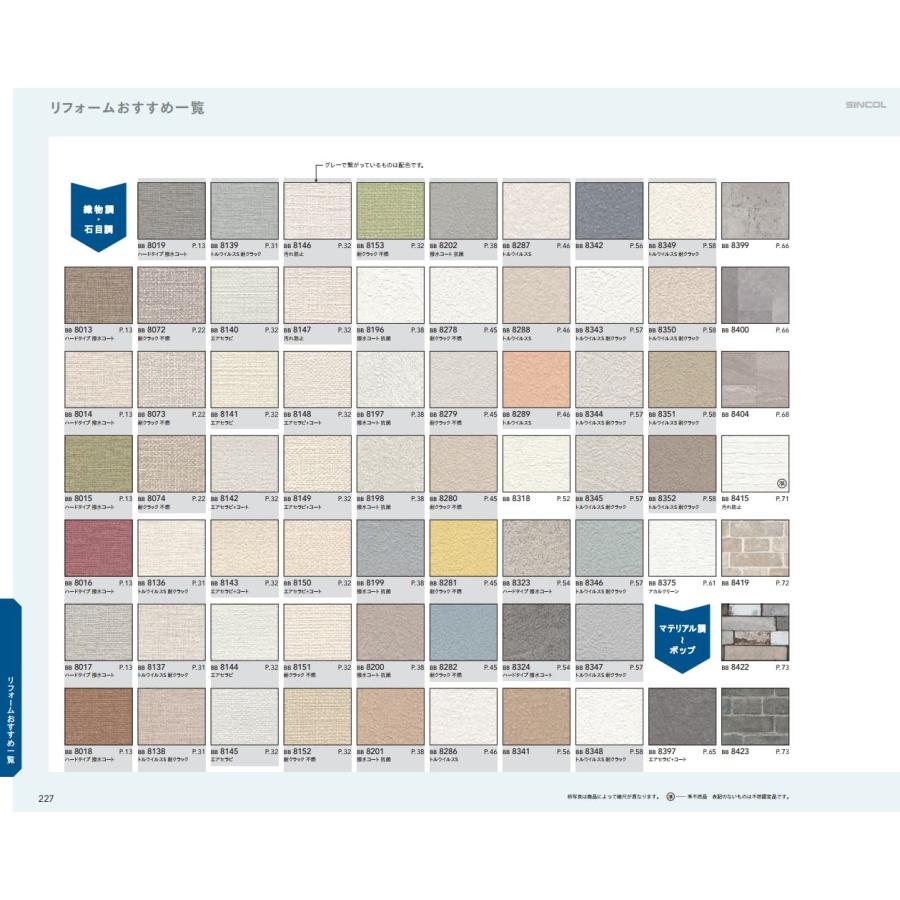Click the SINCOL logo in the header
The height and width of the screenshot is (900, 900).
pyautogui.click(x=866, y=105)
